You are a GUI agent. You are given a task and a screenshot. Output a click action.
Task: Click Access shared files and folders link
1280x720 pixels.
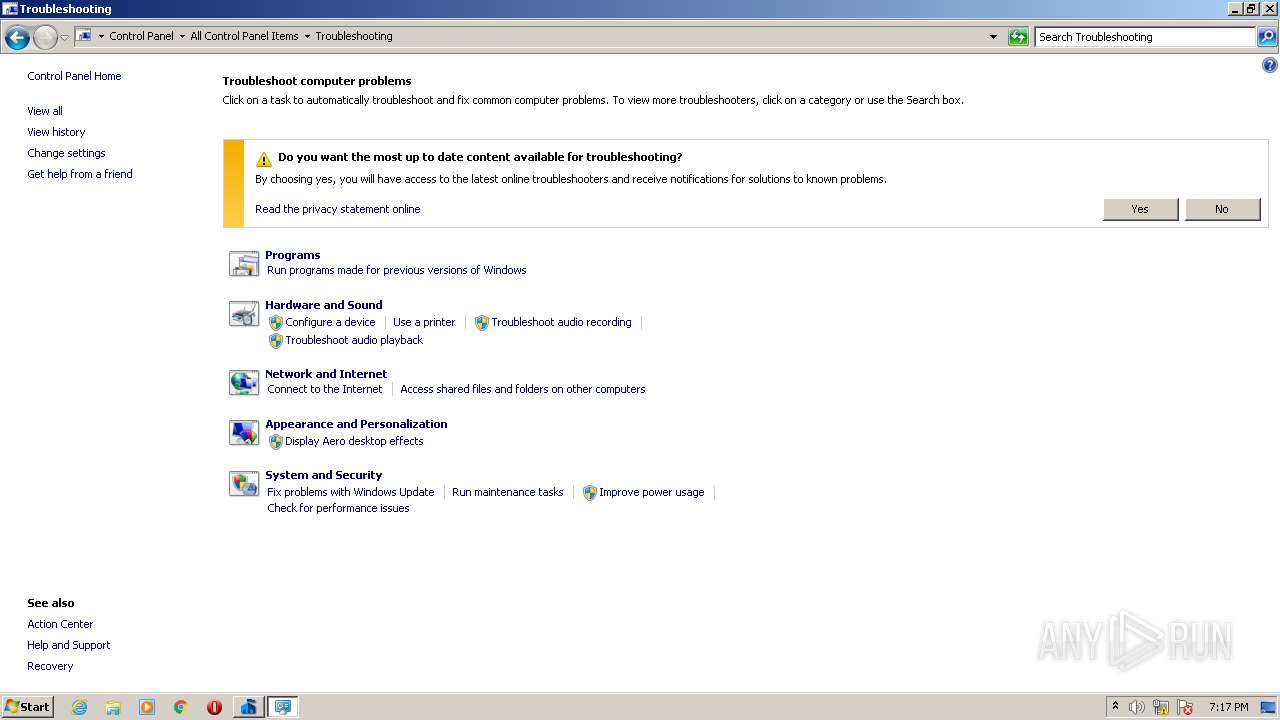(x=523, y=389)
